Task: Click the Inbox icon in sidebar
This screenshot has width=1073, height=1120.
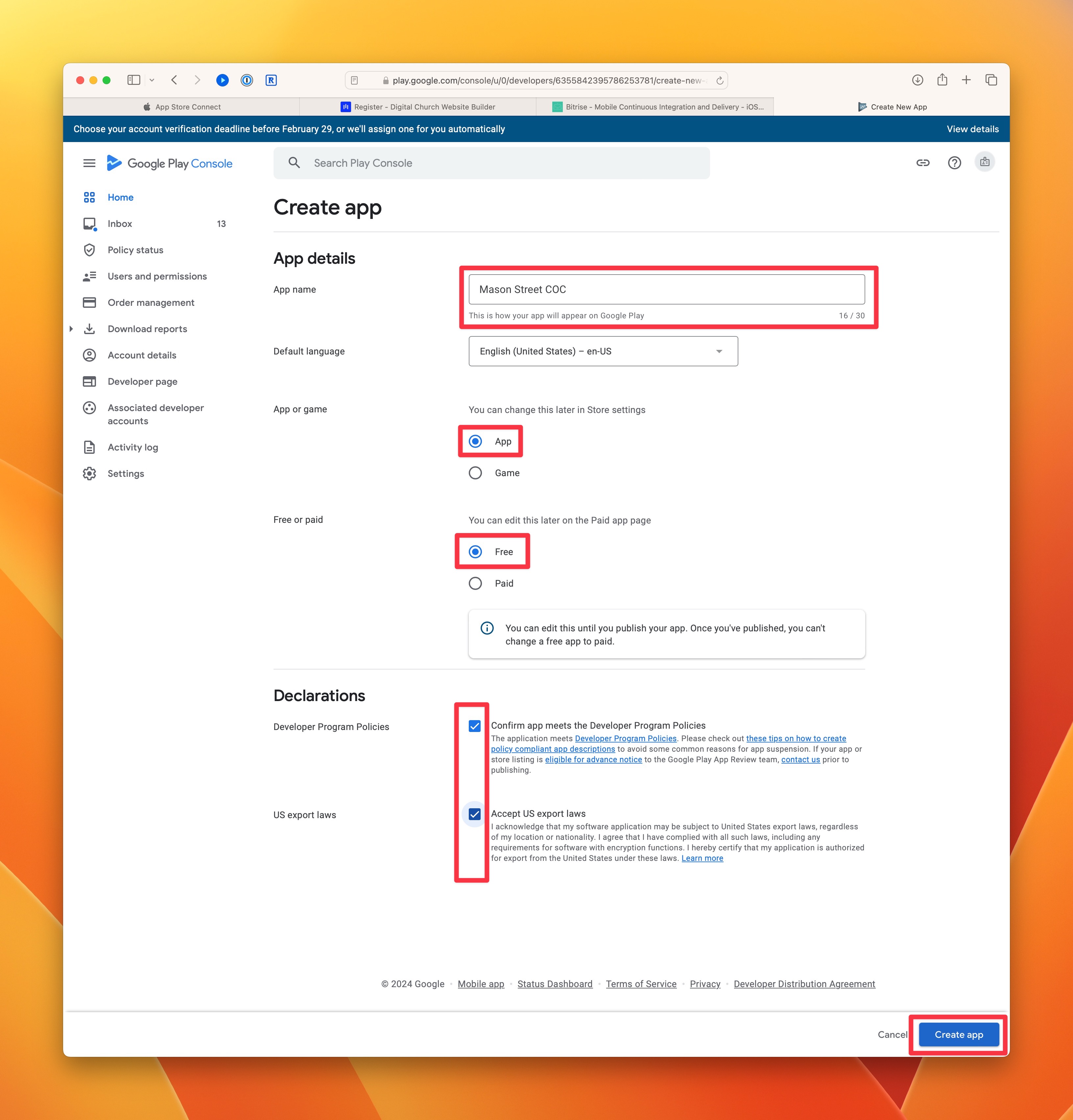Action: coord(89,223)
